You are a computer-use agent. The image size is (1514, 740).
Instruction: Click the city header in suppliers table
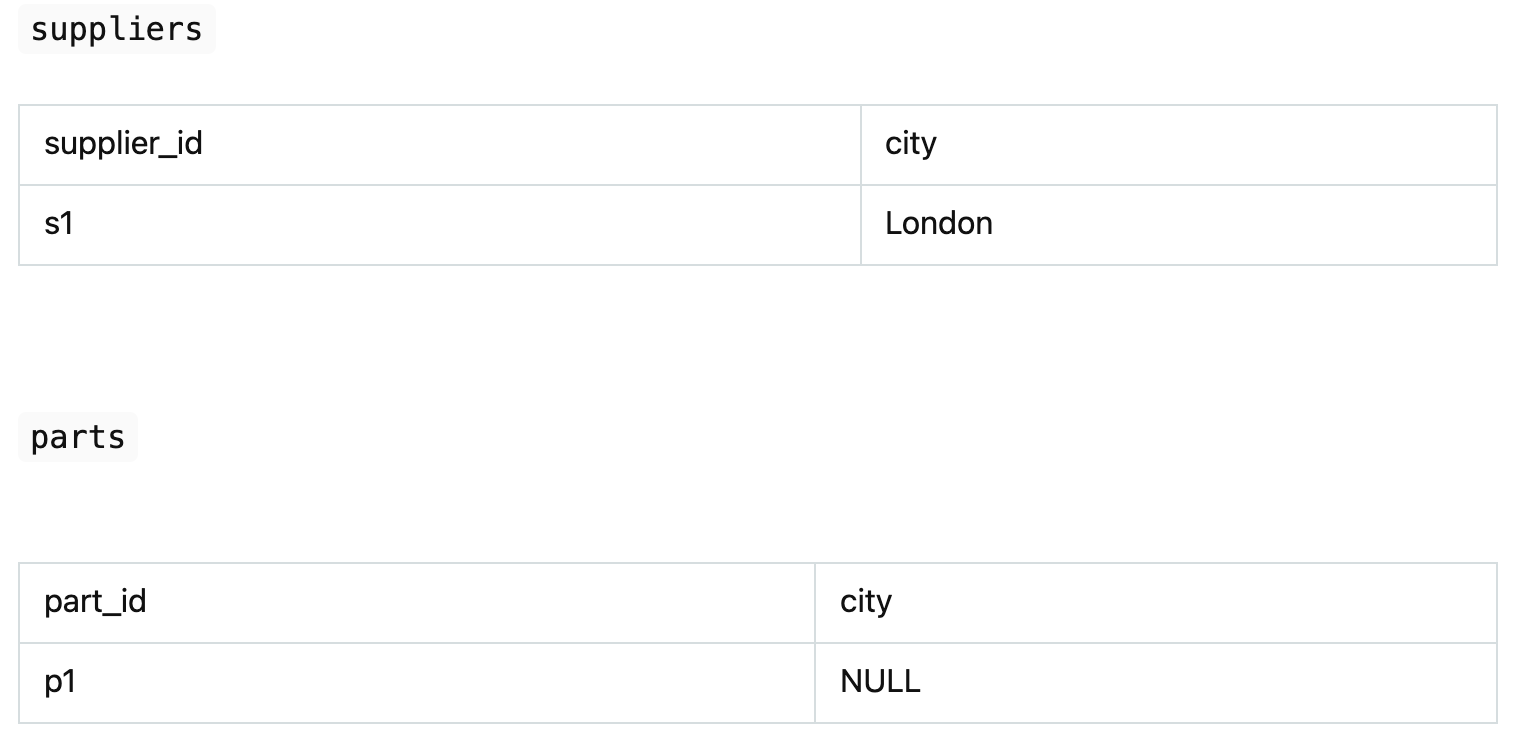tap(911, 144)
